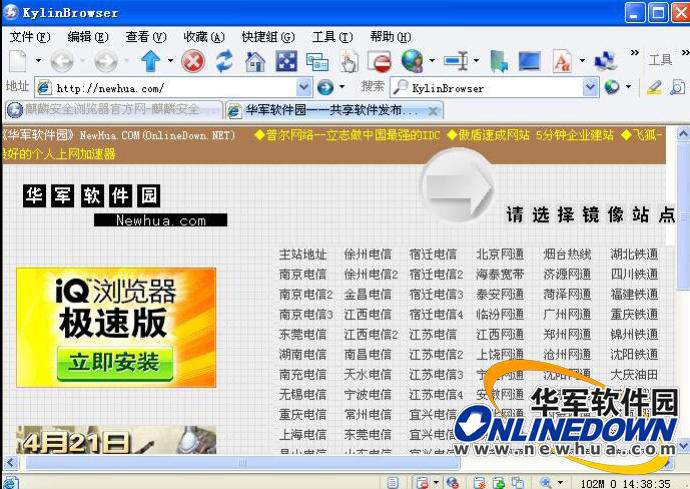Click the overlapping windows toolbar icon
The width and height of the screenshot is (690, 489).
(317, 62)
